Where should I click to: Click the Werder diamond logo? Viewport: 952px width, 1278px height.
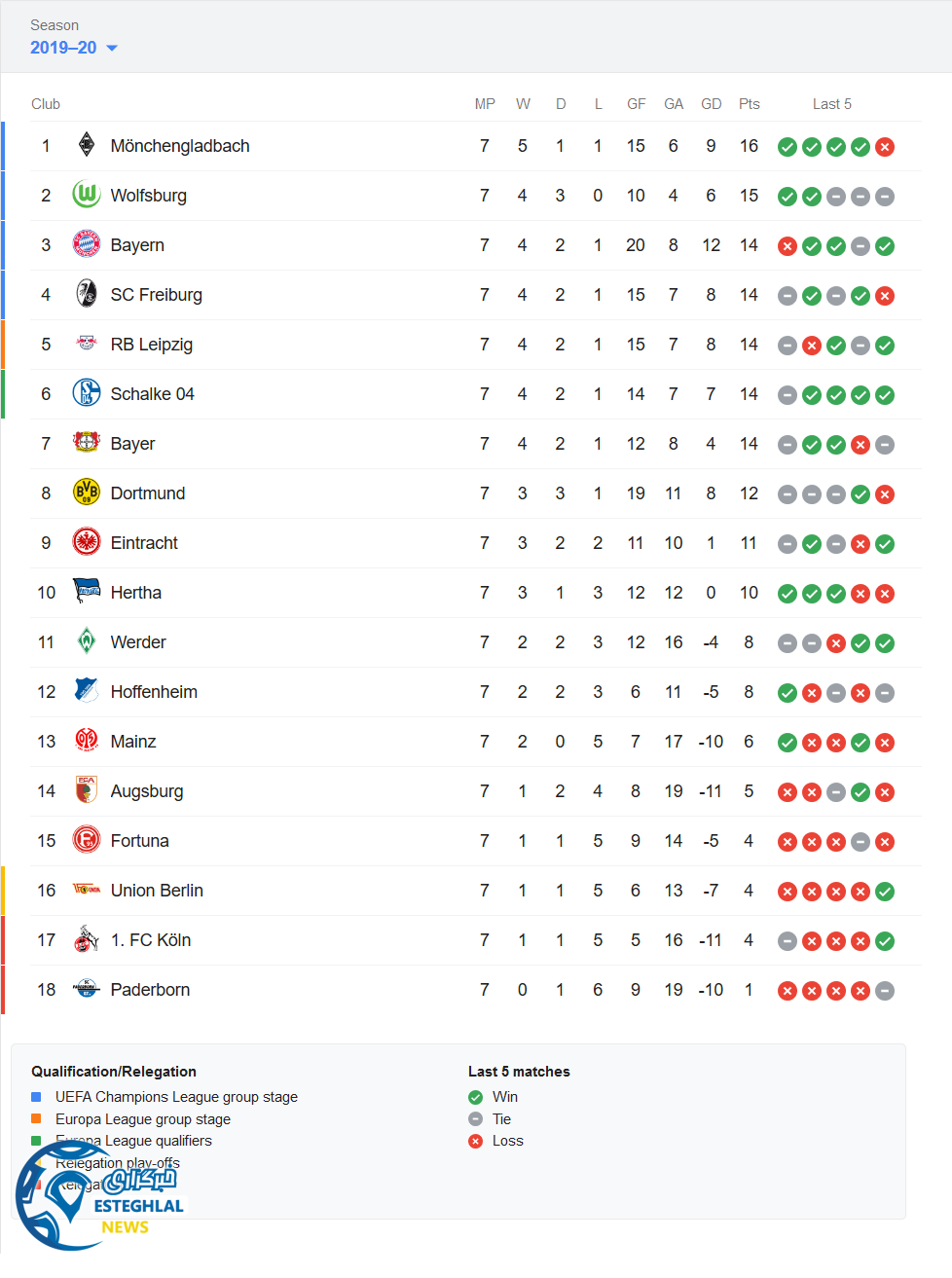click(87, 641)
